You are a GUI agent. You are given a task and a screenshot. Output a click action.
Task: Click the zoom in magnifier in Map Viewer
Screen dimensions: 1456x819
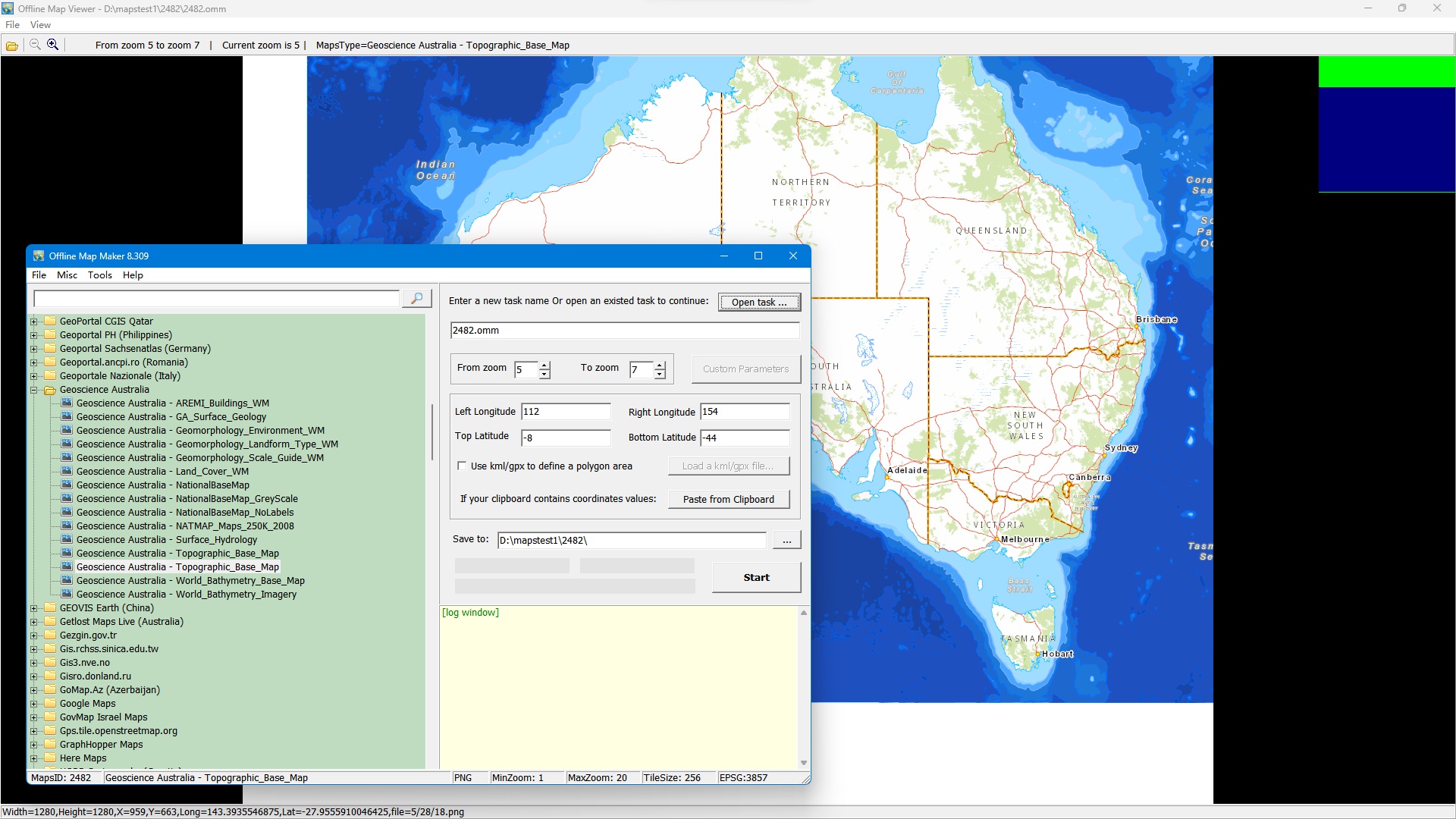(x=53, y=45)
